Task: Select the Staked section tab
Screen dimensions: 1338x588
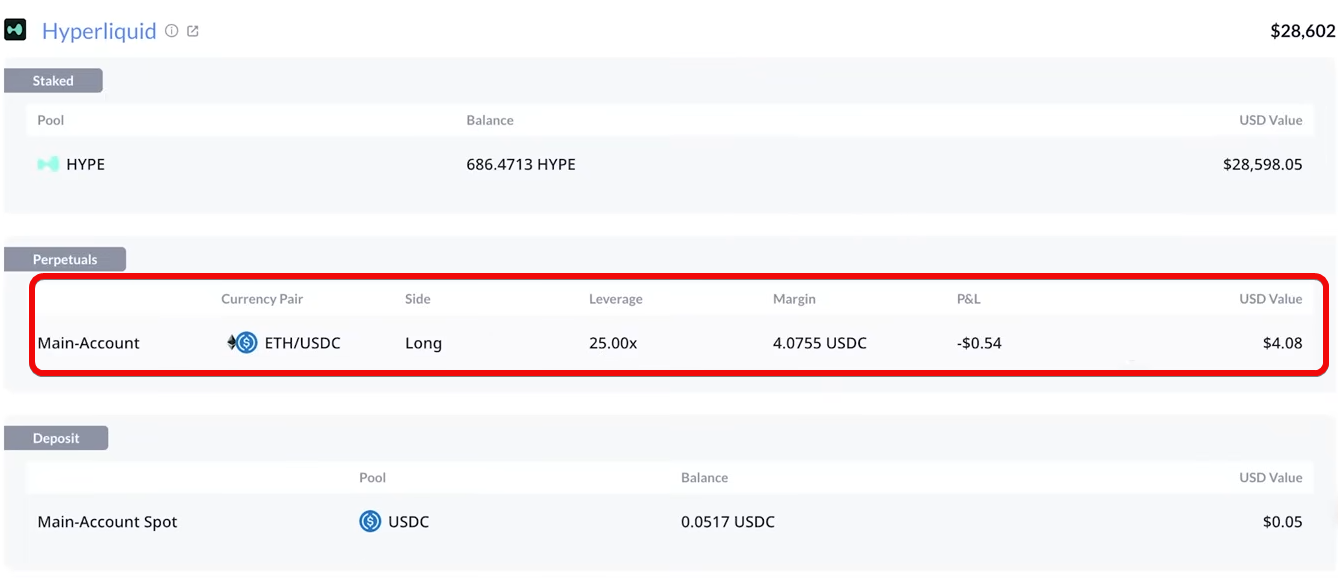Action: pyautogui.click(x=53, y=81)
